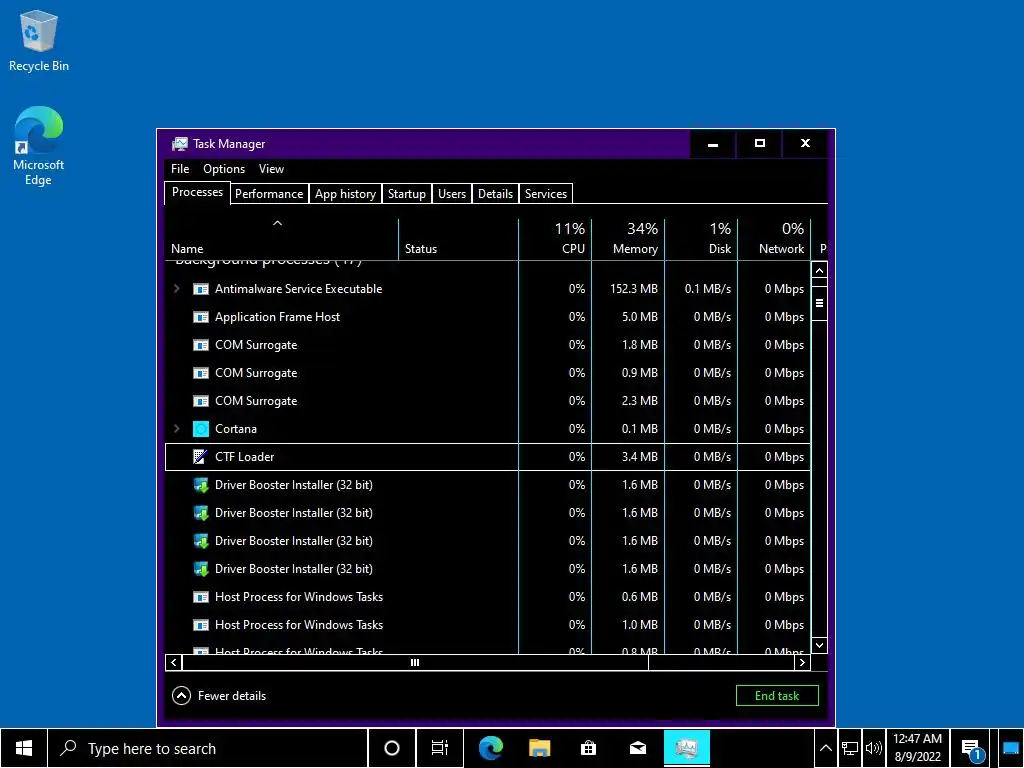Click icon of Host Process row with 0.6 MB
Image resolution: width=1024 pixels, height=768 pixels.
click(x=200, y=597)
